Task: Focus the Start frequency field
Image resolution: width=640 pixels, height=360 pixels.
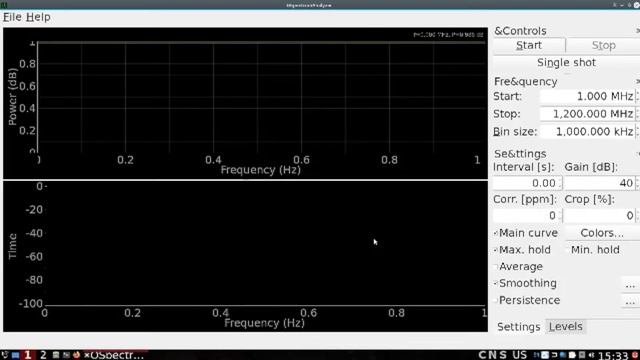Action: [587, 96]
